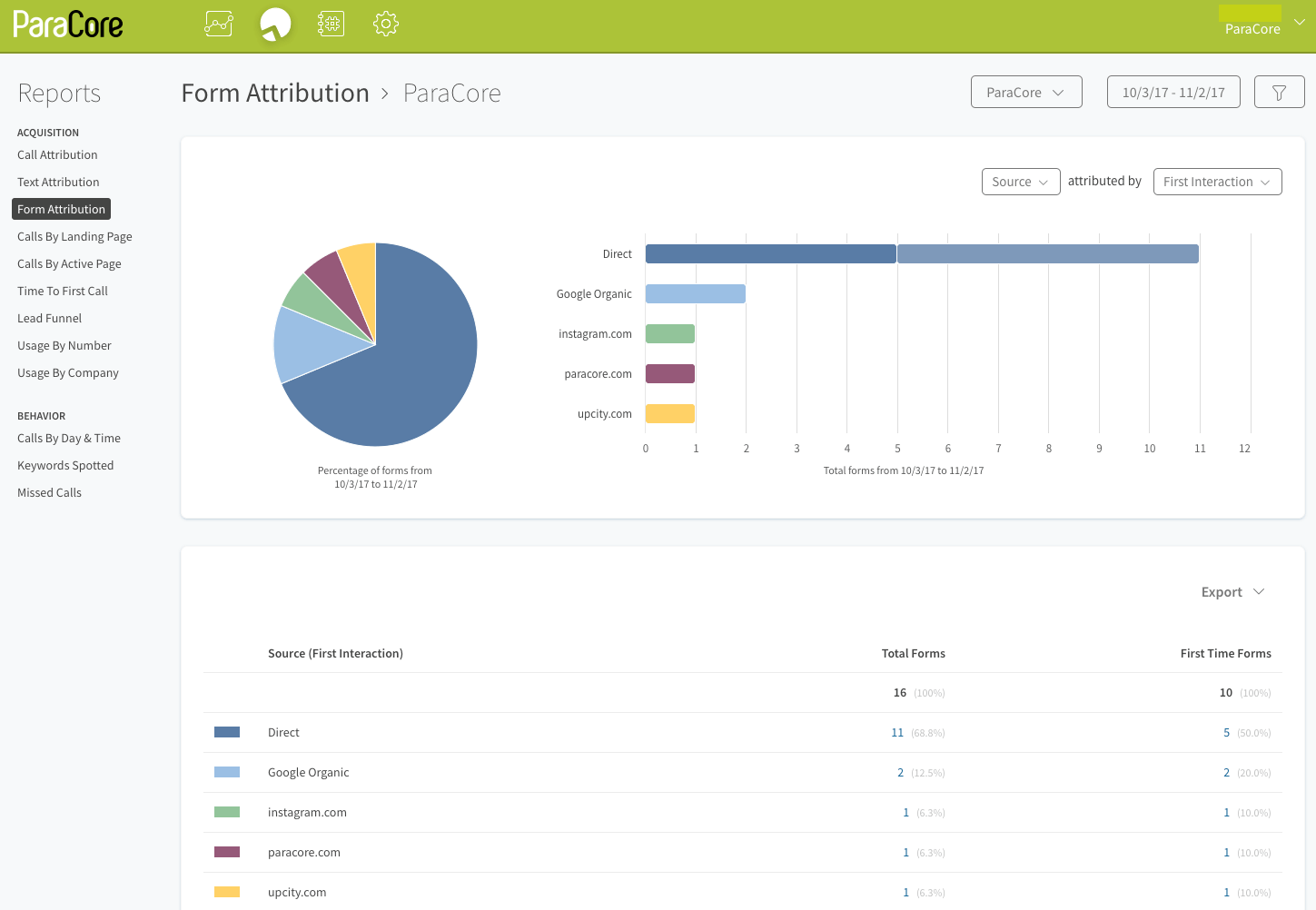
Task: Click the dark blue Direct bar segment
Action: point(771,253)
